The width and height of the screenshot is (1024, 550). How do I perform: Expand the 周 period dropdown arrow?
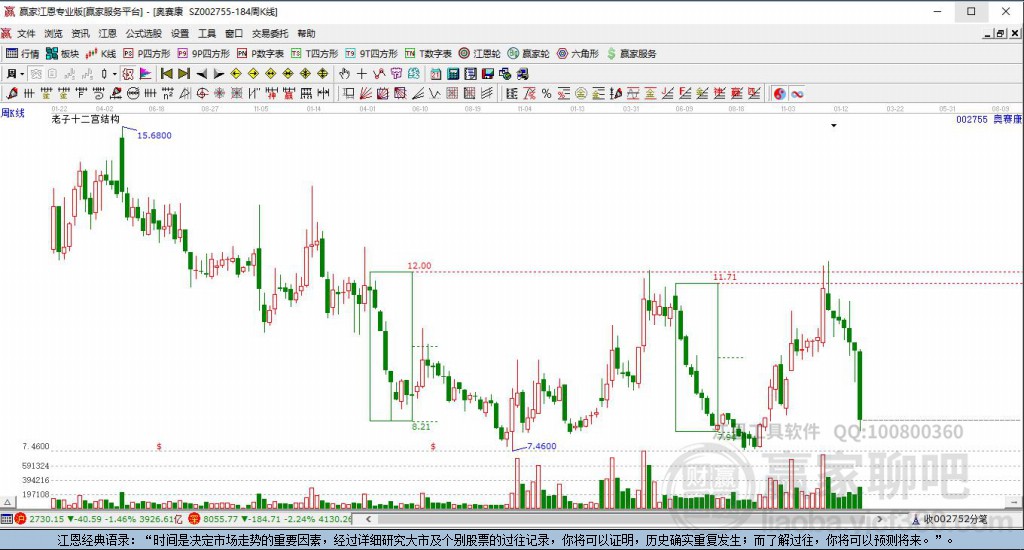[22, 74]
